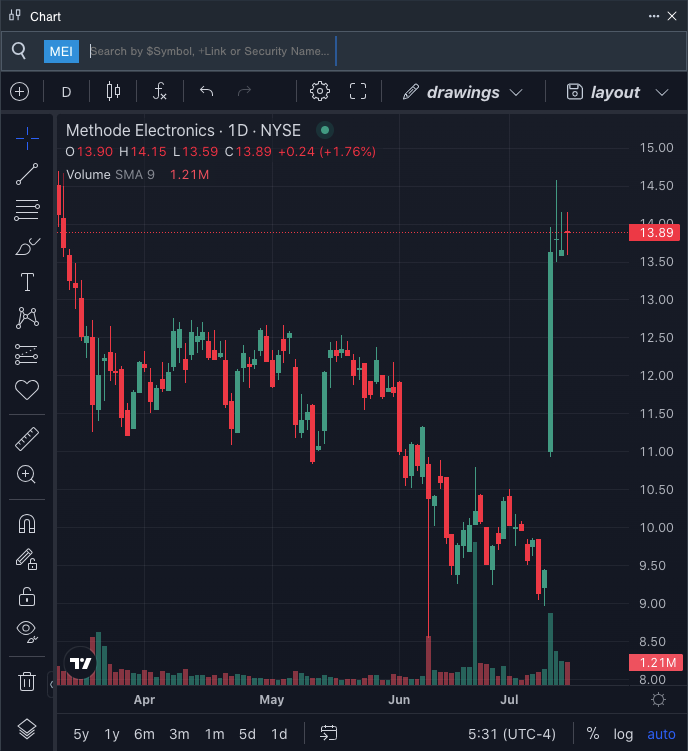Viewport: 688px width, 751px height.
Task: Select the brush drawing tool
Action: (x=27, y=246)
